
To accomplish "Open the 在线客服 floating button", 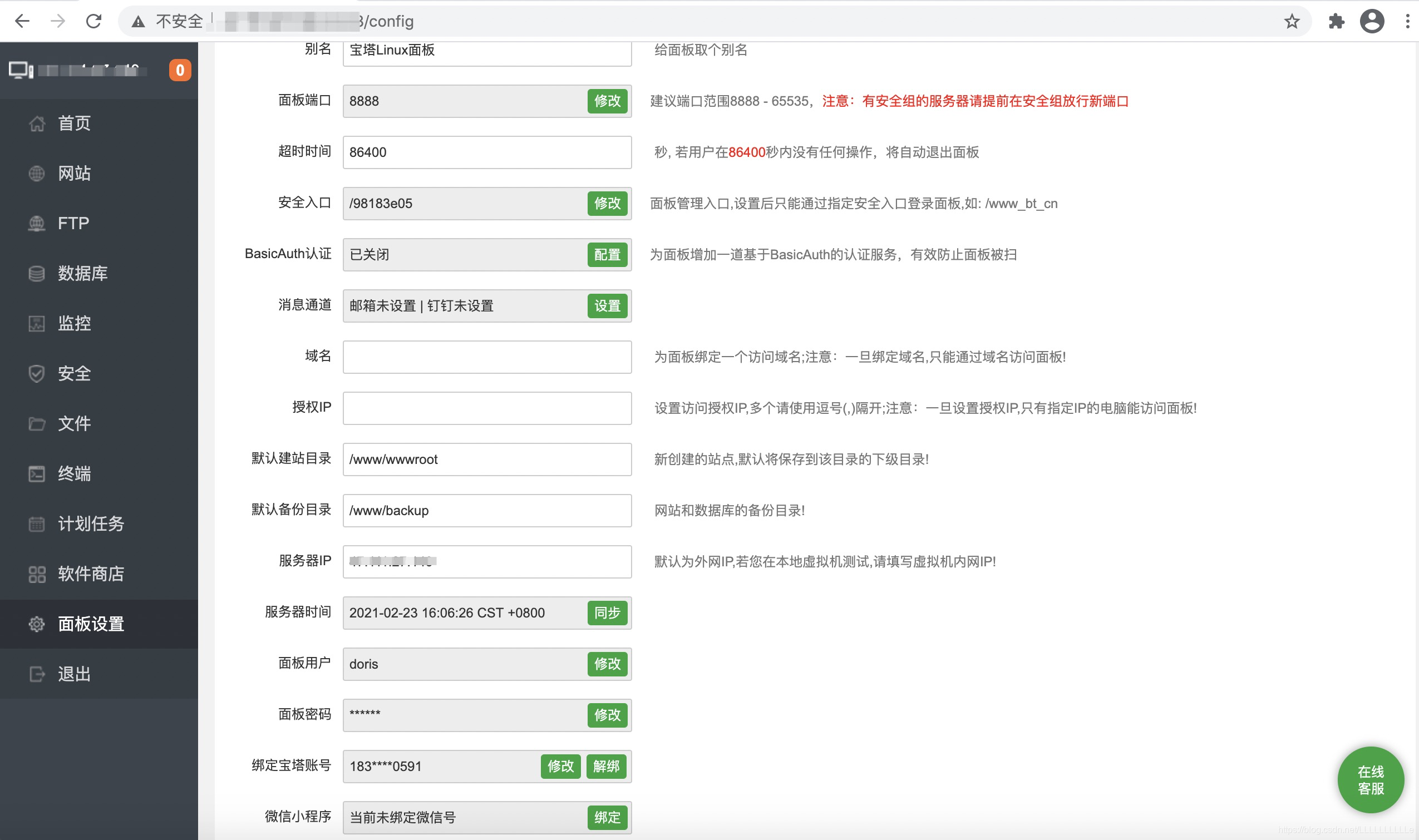I will pyautogui.click(x=1370, y=780).
